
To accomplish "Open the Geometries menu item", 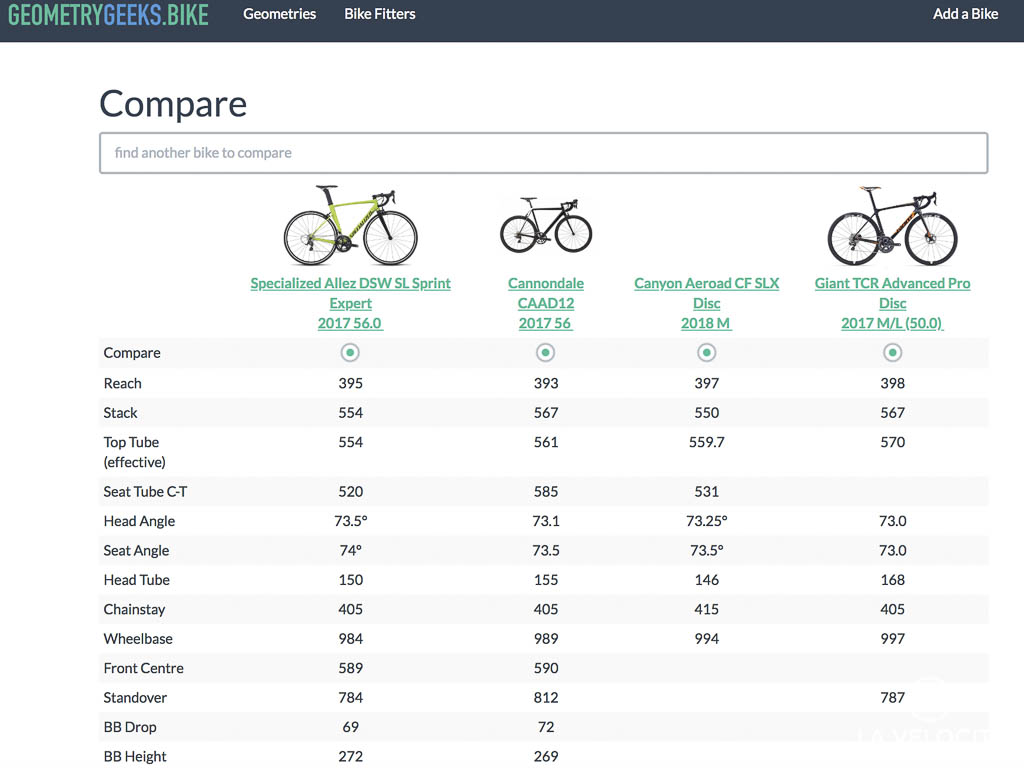I will (280, 14).
